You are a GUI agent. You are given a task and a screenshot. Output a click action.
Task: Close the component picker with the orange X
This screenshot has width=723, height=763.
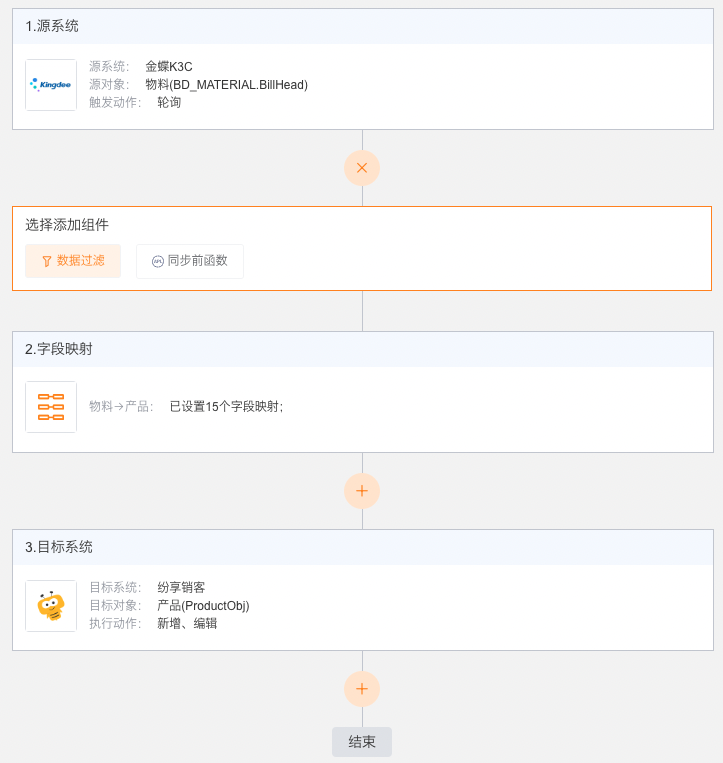pos(362,168)
